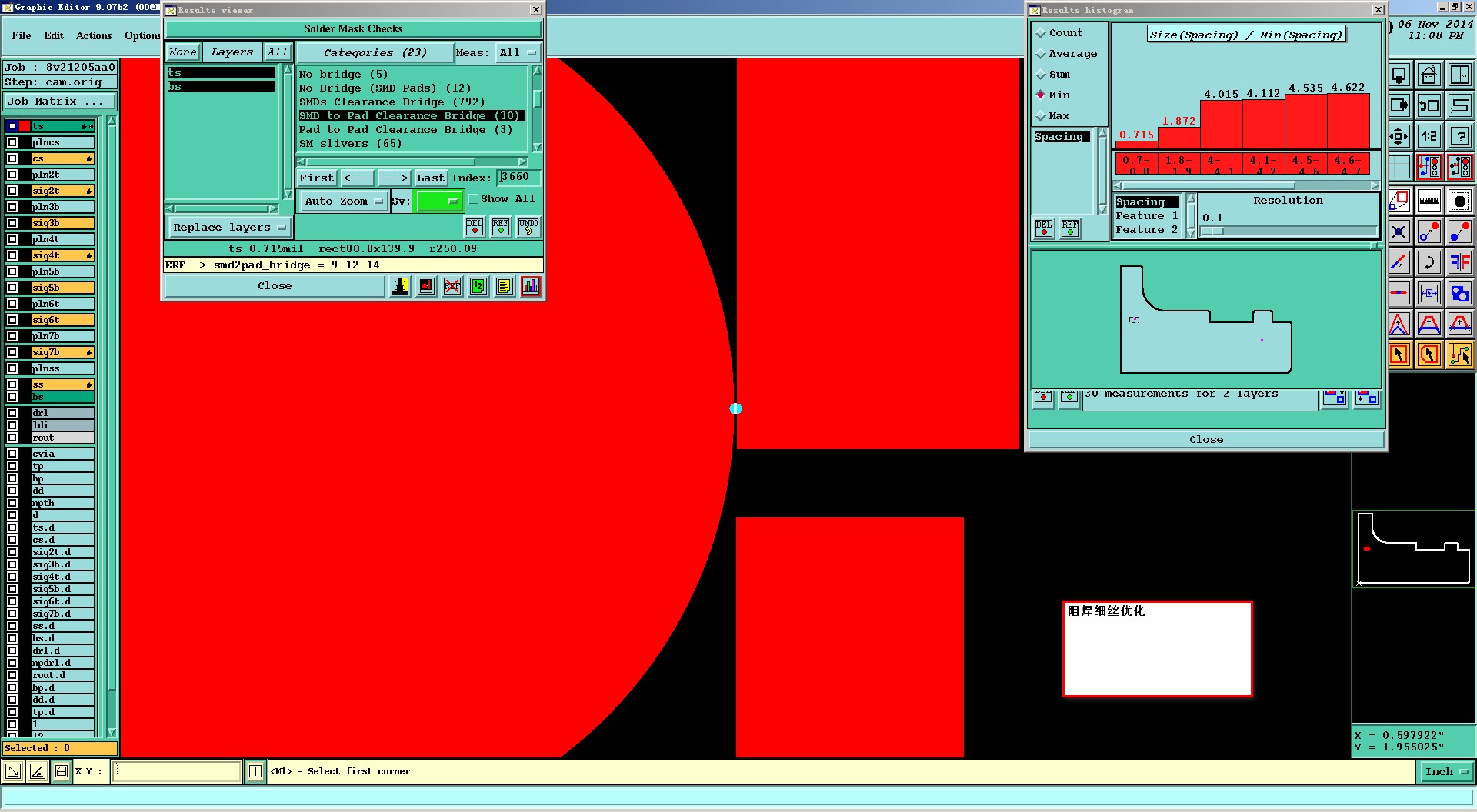Click the Categories (23) header
The height and width of the screenshot is (812, 1477).
375,53
